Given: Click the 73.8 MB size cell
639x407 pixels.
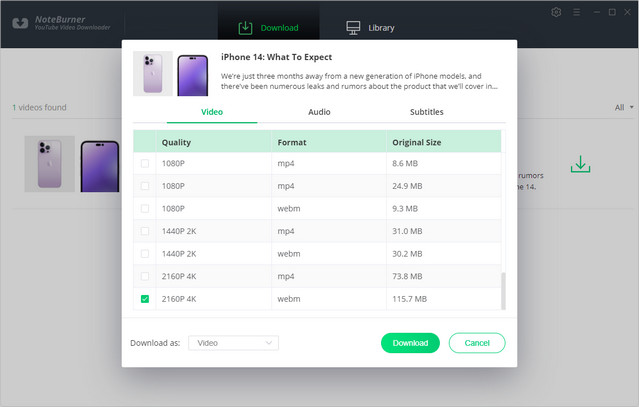Looking at the screenshot, I should pyautogui.click(x=407, y=276).
